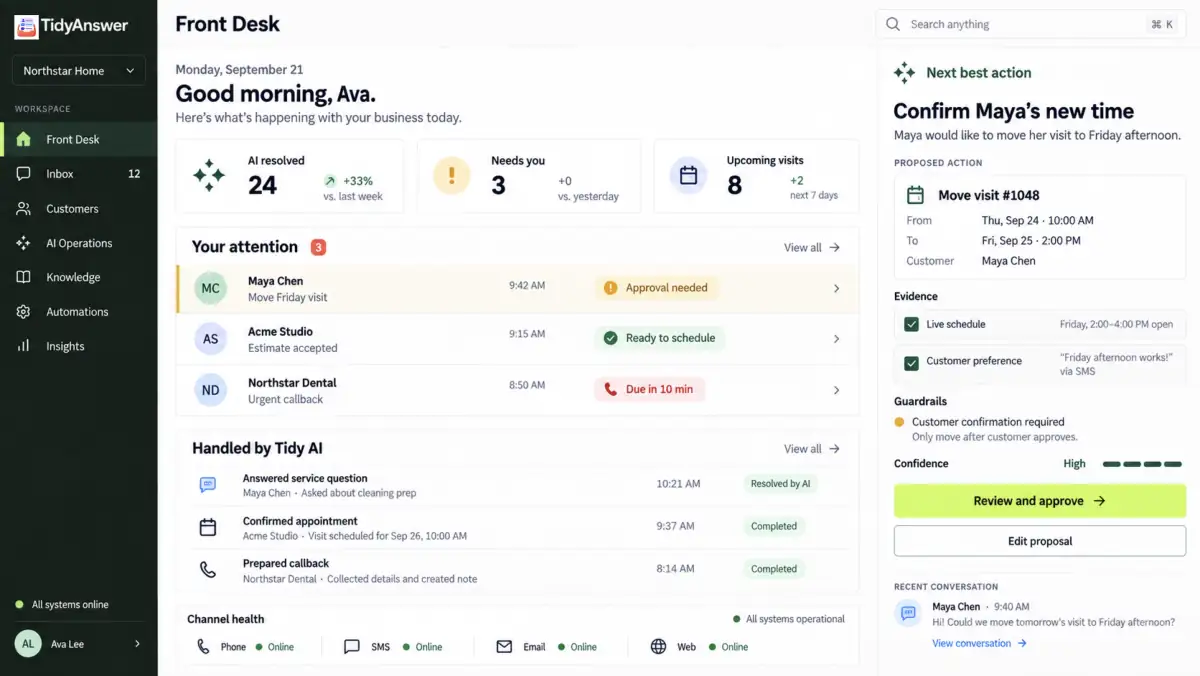Expand Acme Studio row chevron
The height and width of the screenshot is (676, 1200).
[x=837, y=339]
